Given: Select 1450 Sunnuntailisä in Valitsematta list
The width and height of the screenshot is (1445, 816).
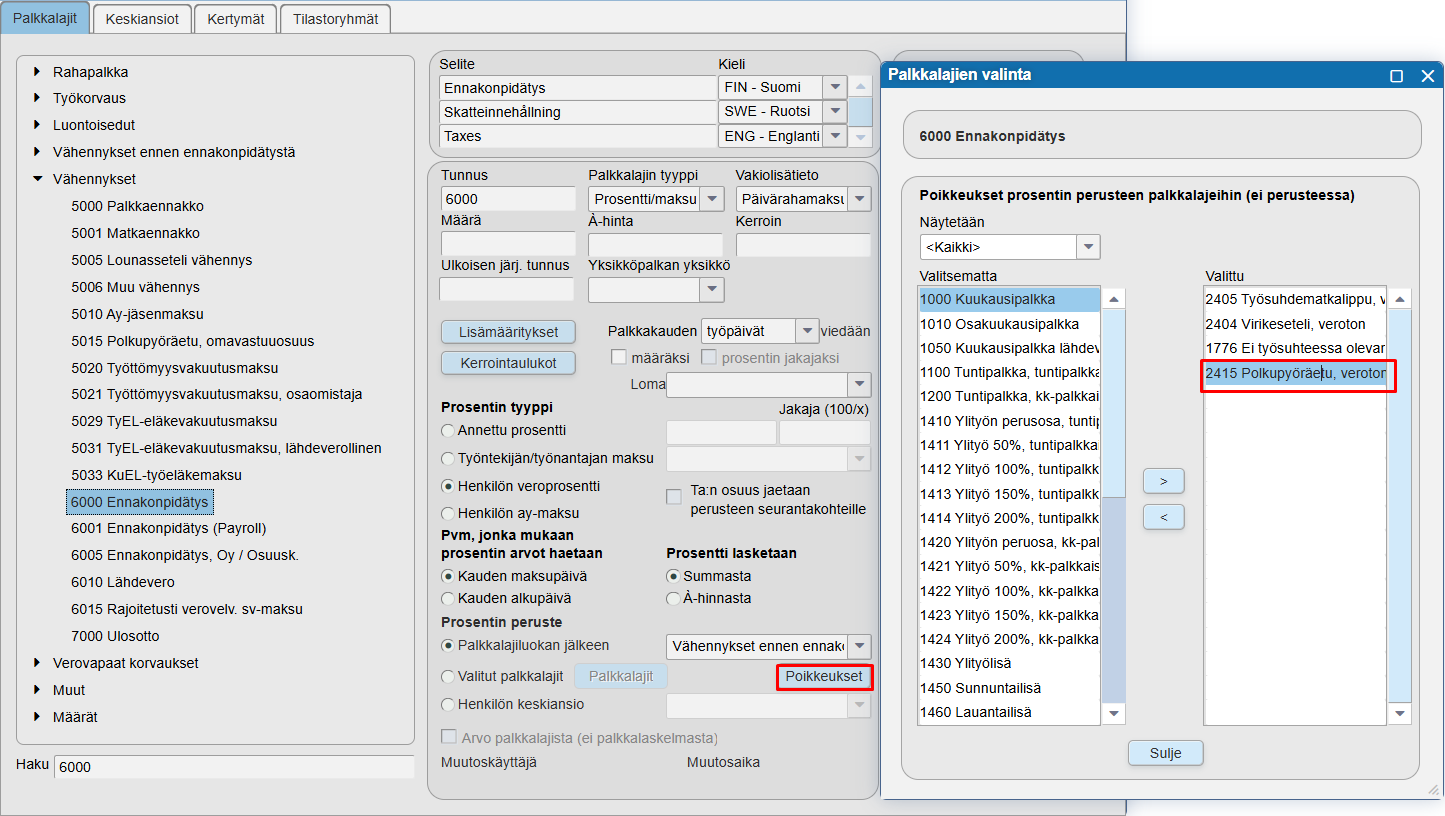Looking at the screenshot, I should pos(1009,688).
